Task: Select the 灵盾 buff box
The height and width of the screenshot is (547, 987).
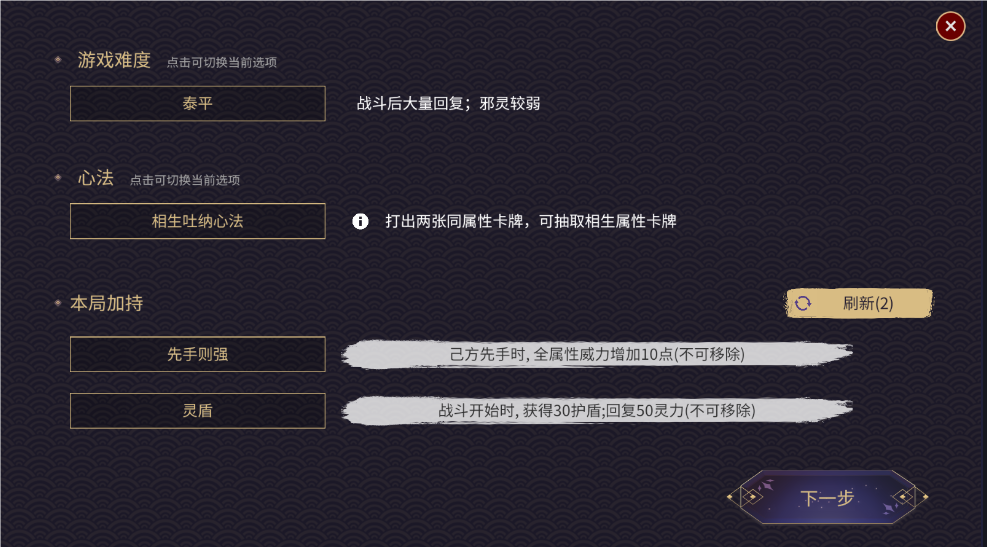Action: point(197,410)
